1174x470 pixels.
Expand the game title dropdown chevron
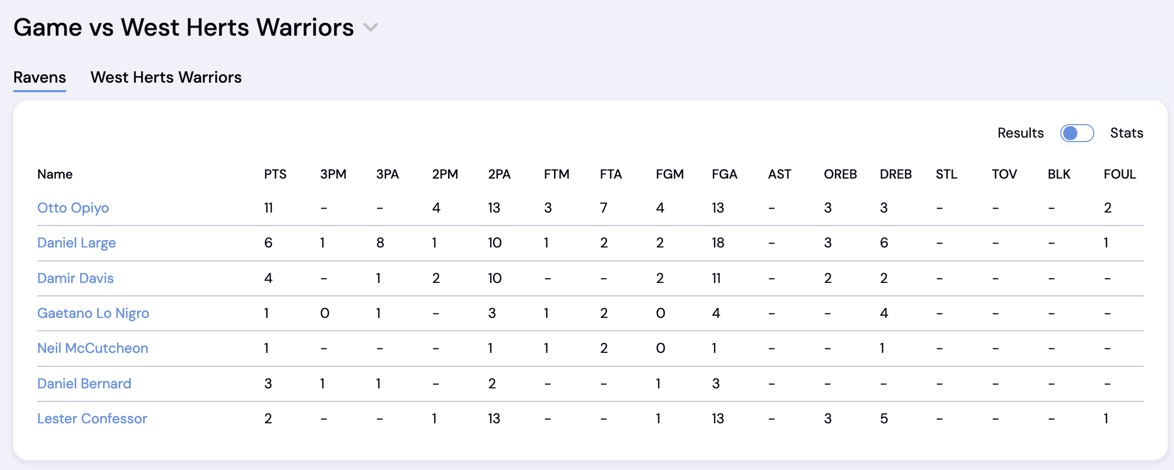371,28
